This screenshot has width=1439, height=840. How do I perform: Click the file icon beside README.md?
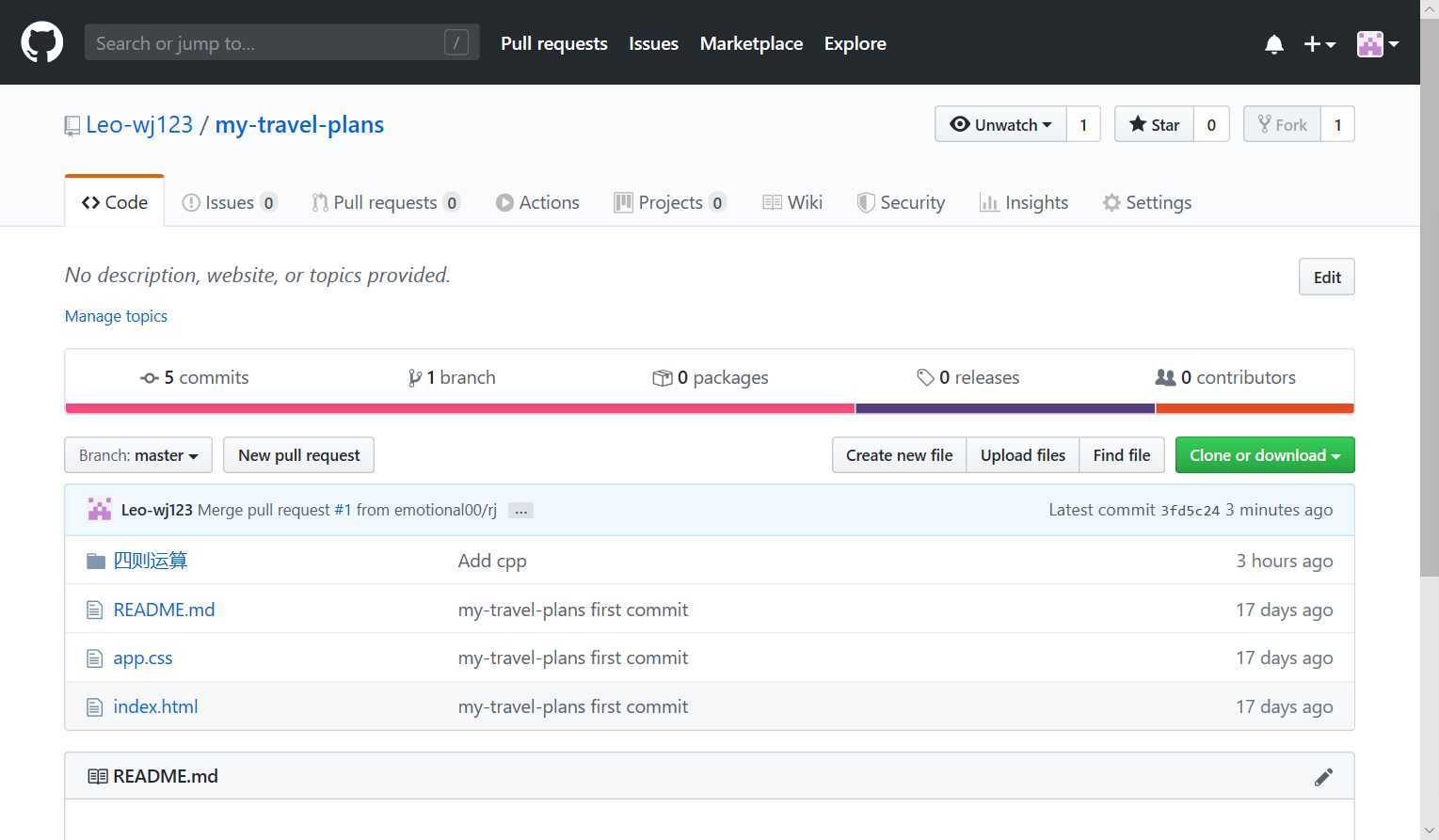(x=94, y=610)
